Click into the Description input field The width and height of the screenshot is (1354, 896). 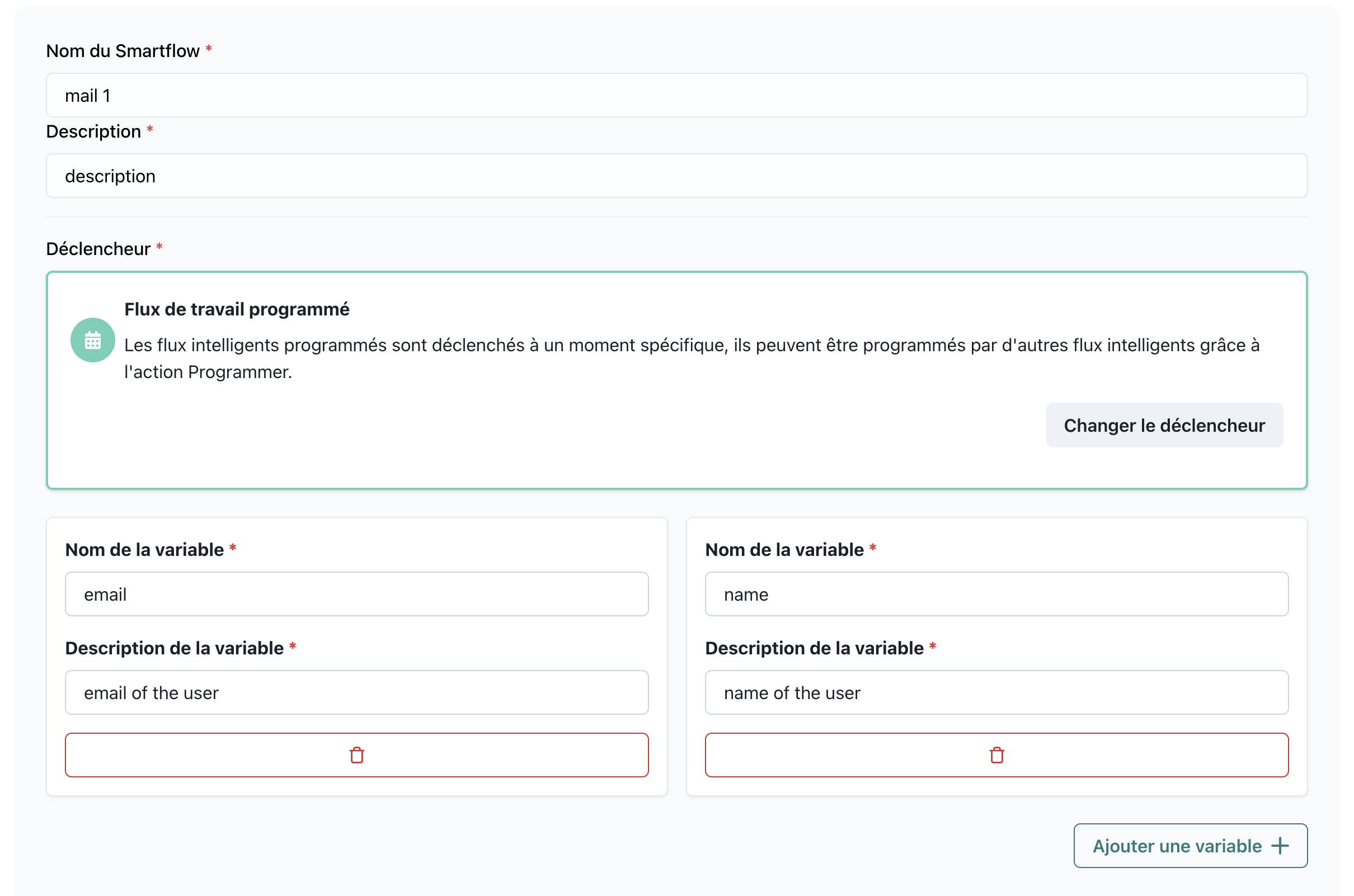click(676, 176)
